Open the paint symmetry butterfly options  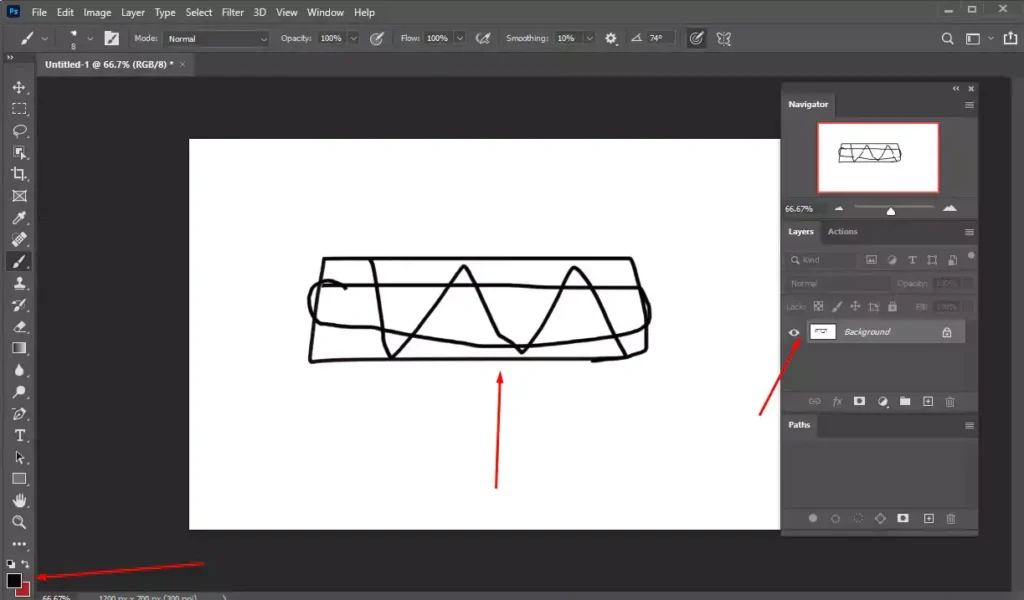723,38
